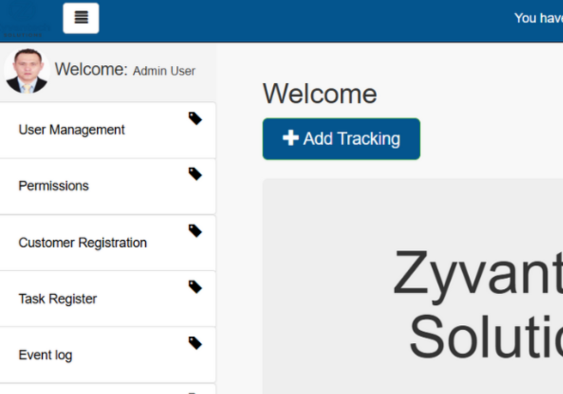Click the Admin User profile photo

[x=27, y=71]
